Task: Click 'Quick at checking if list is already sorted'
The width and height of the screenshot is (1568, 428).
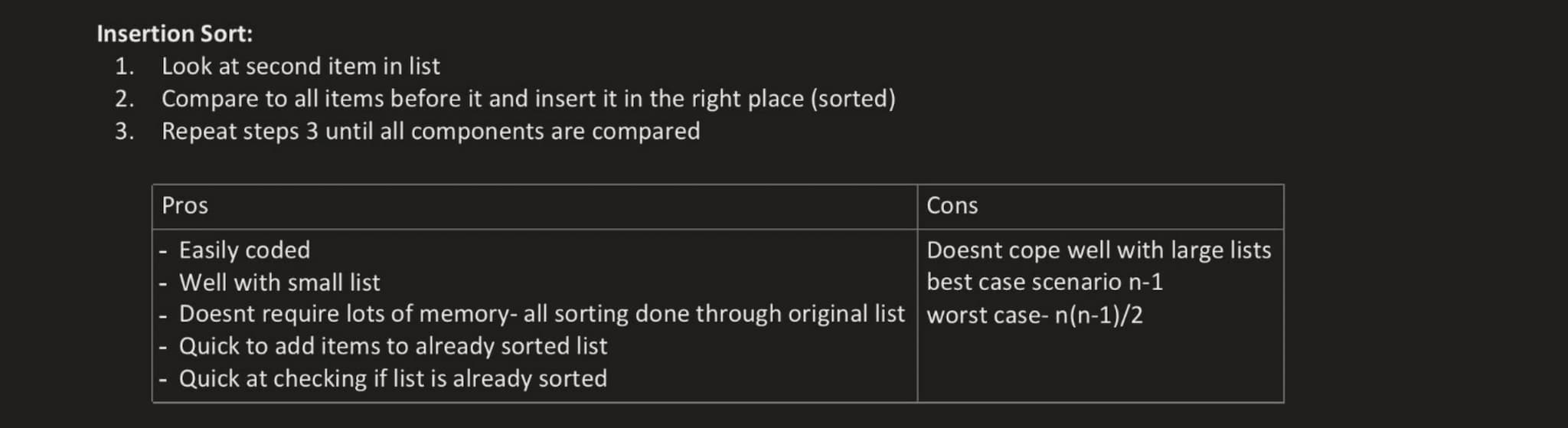Action: 393,379
